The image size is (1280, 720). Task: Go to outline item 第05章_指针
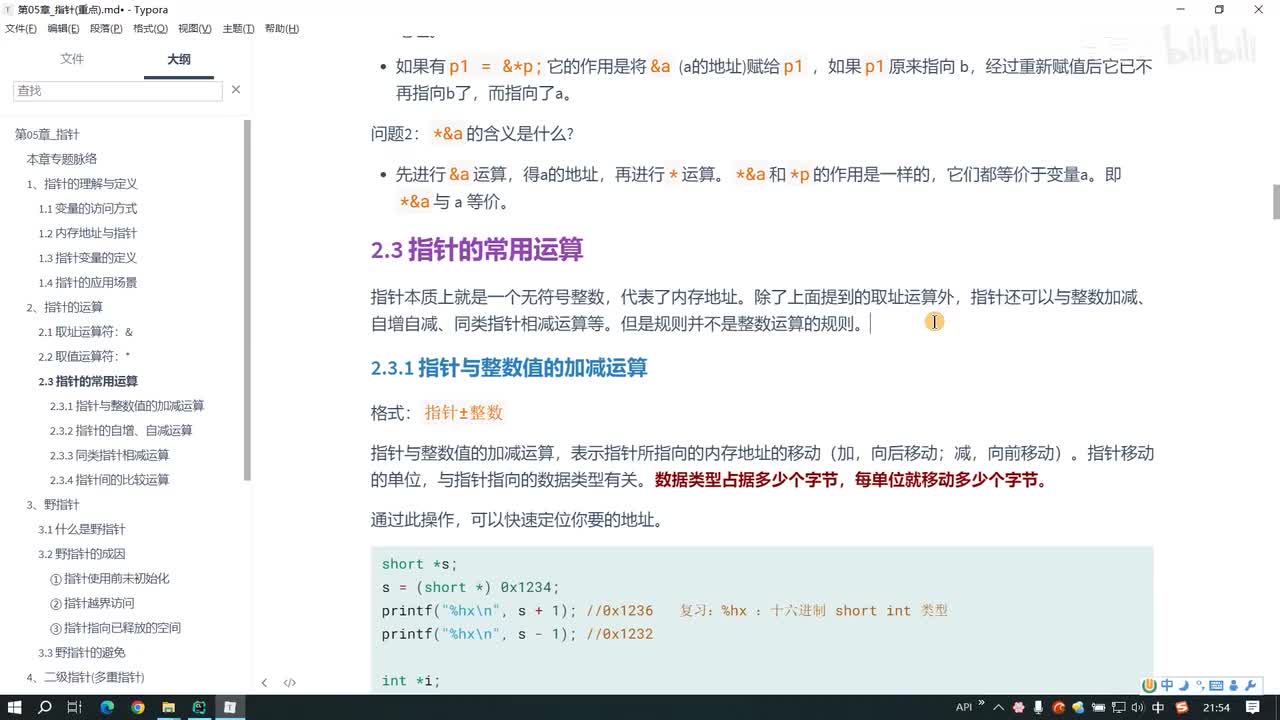[x=47, y=134]
